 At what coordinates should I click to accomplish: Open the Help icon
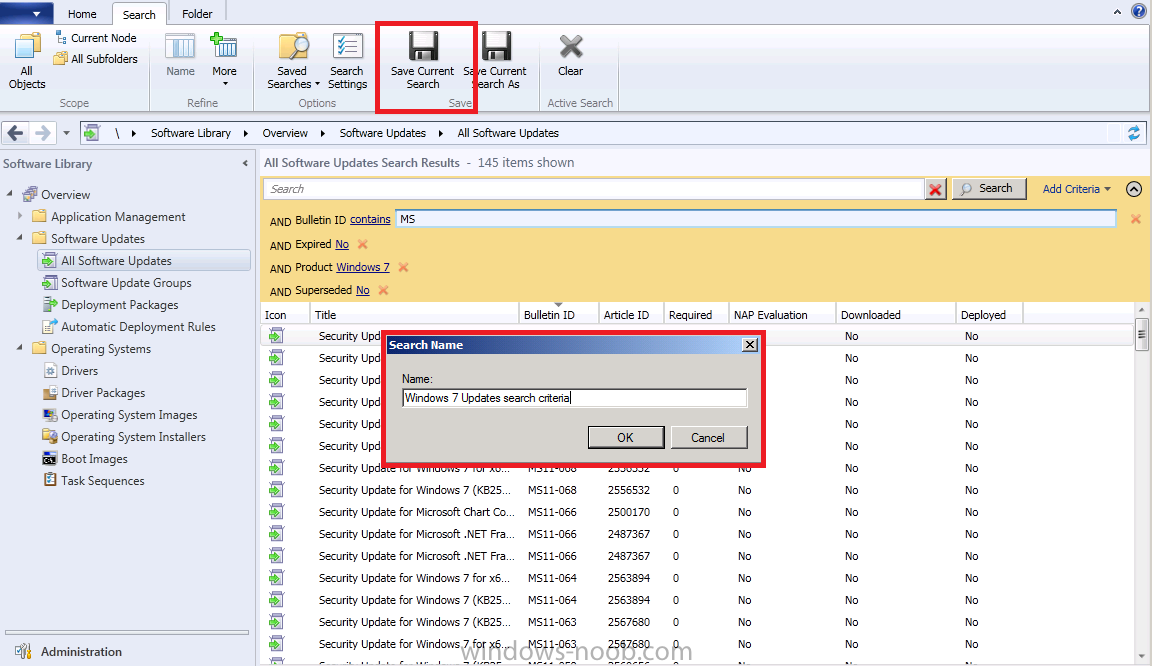pos(1139,11)
